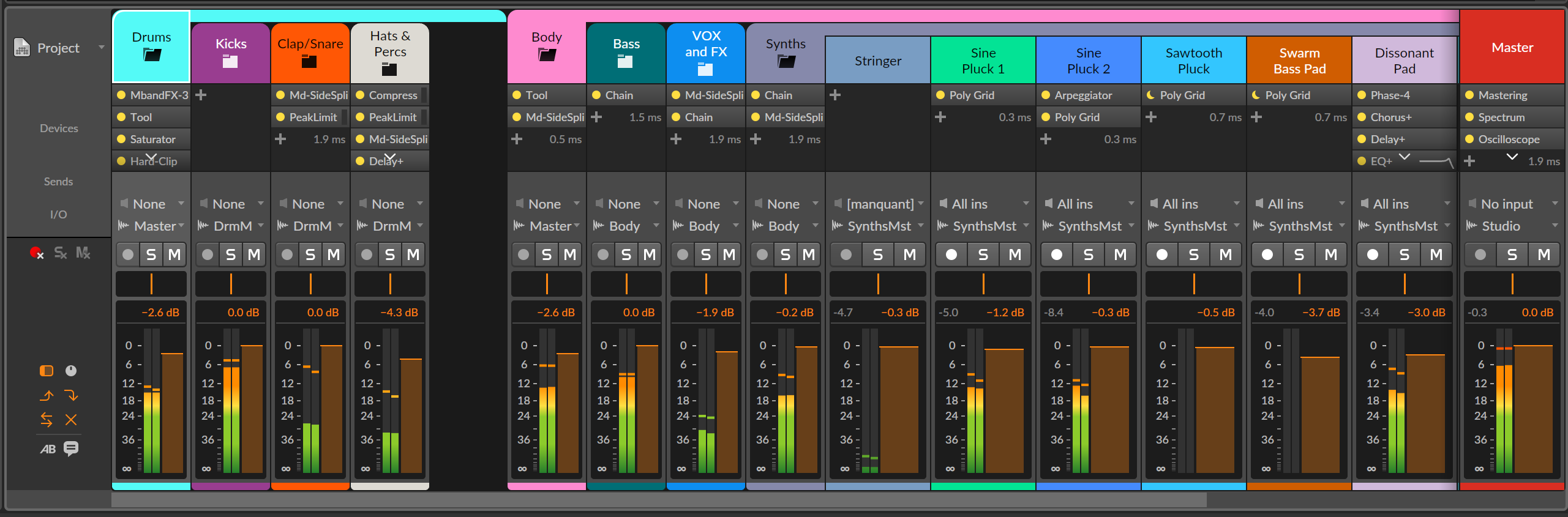Click the orange down-right arrow icon

[71, 395]
